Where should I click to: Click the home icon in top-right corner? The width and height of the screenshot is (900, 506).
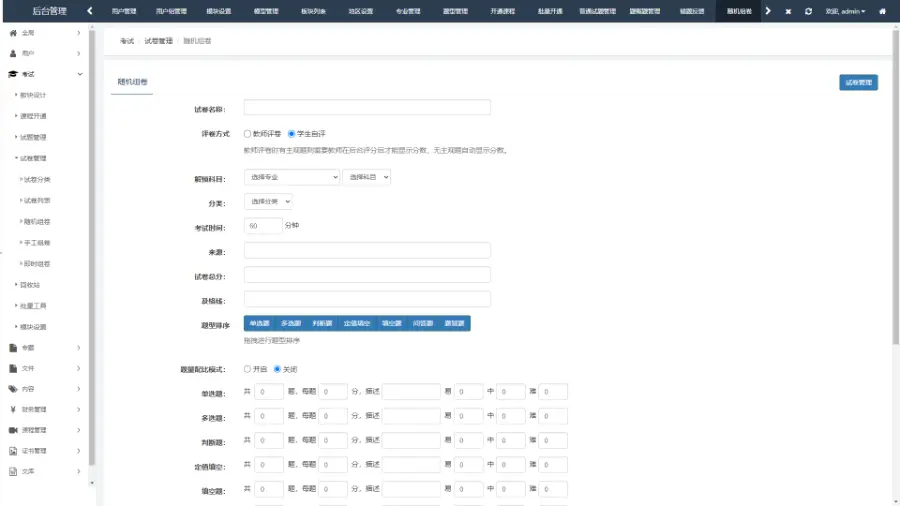point(882,11)
